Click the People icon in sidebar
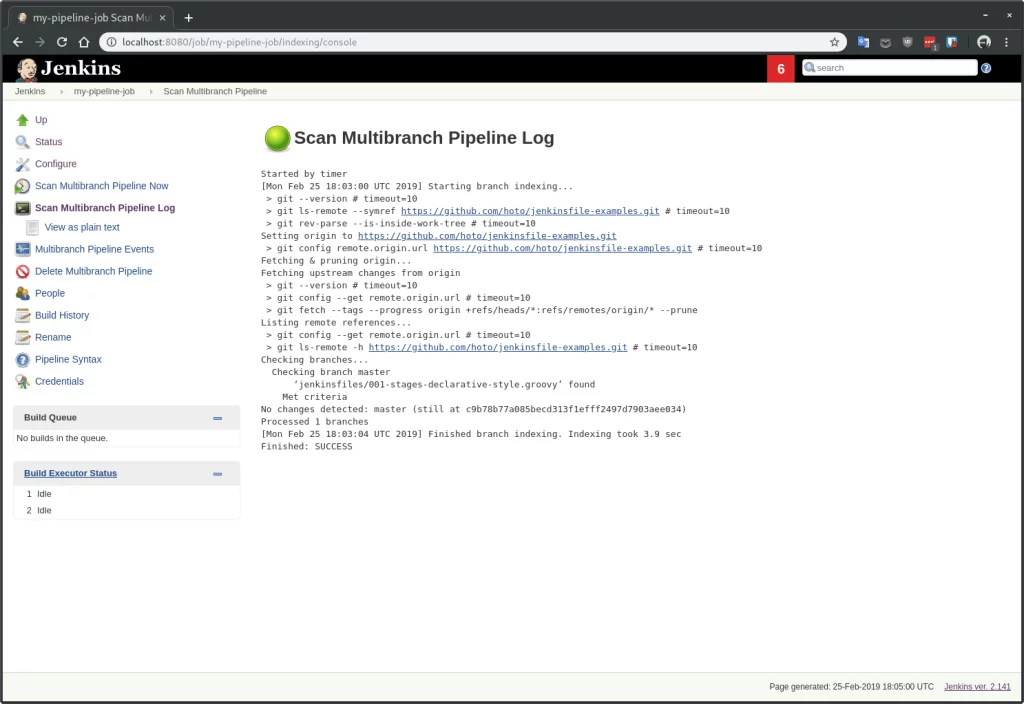Image resolution: width=1024 pixels, height=704 pixels. click(x=22, y=293)
